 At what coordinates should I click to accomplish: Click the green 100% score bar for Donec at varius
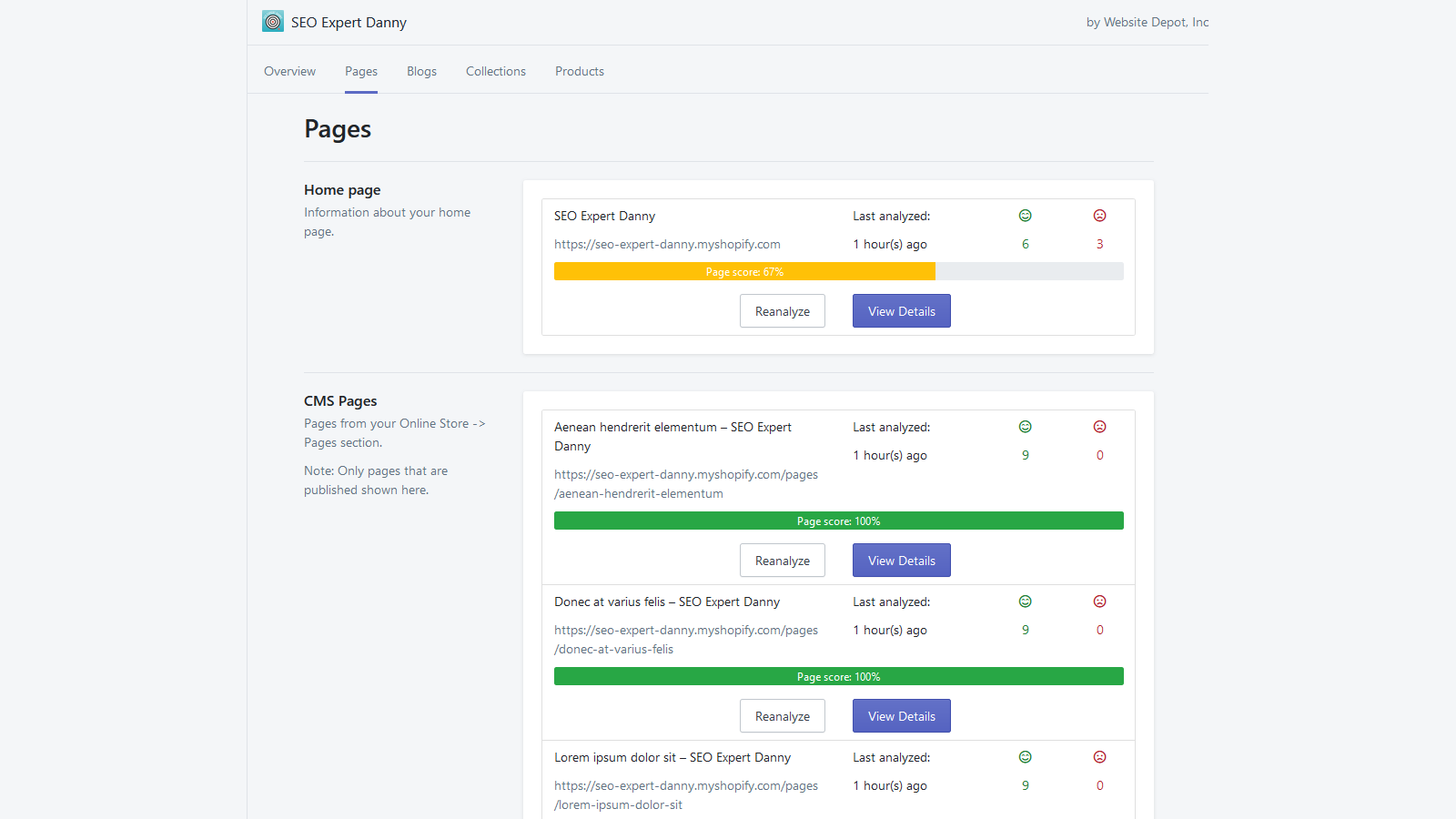coord(839,676)
